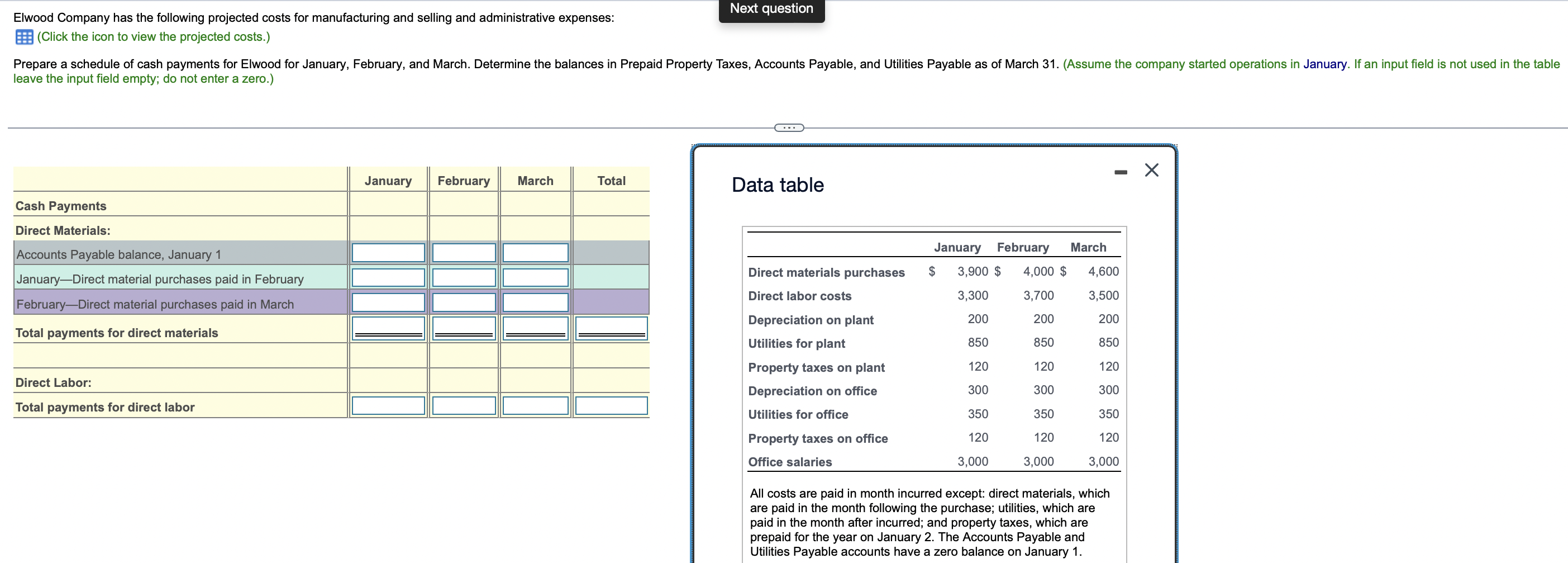The width and height of the screenshot is (1568, 563).
Task: Select March total payments for direct labor field
Action: 536,406
